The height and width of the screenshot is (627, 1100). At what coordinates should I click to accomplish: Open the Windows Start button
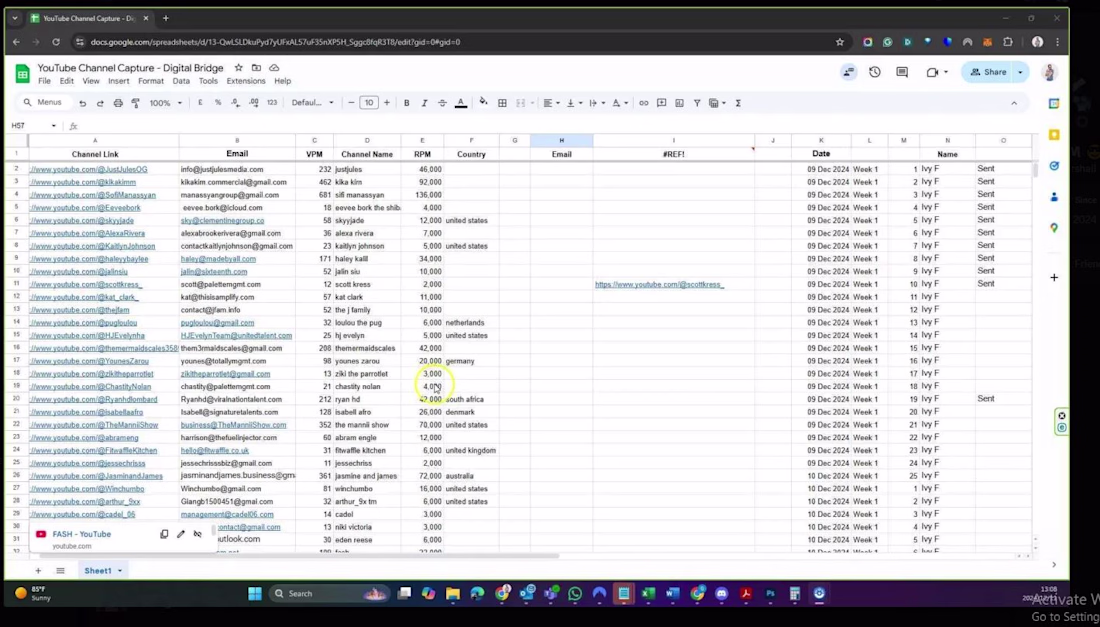click(x=255, y=593)
